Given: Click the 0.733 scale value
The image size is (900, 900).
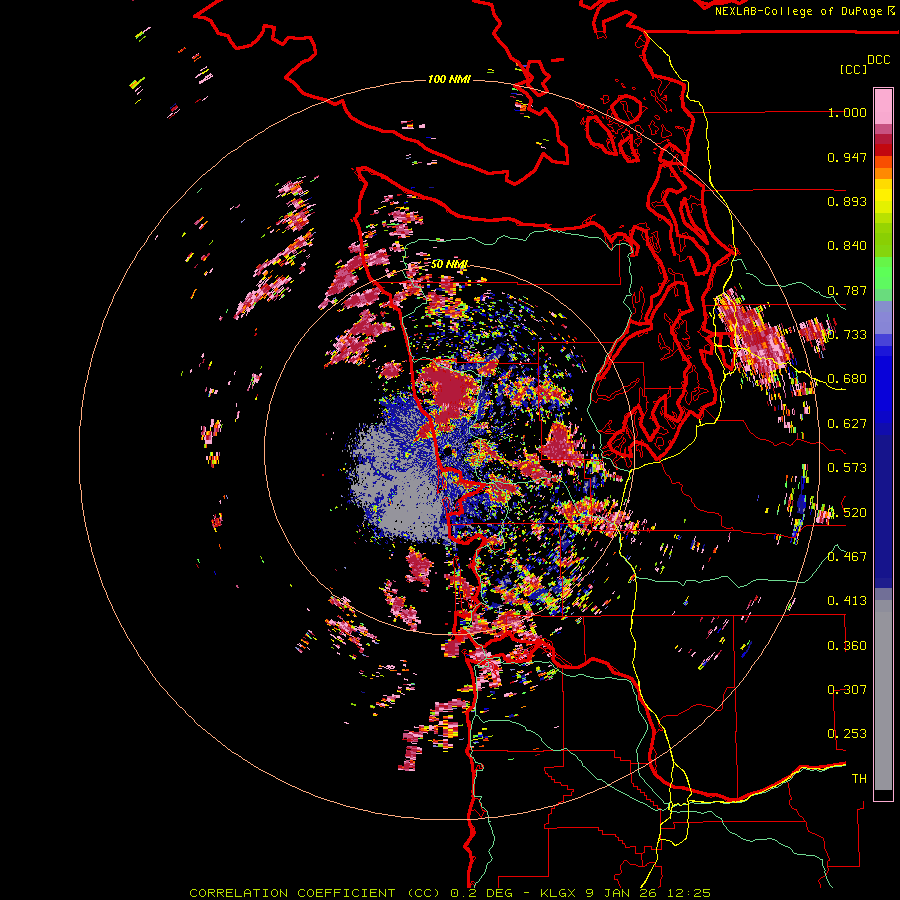Looking at the screenshot, I should (x=847, y=335).
